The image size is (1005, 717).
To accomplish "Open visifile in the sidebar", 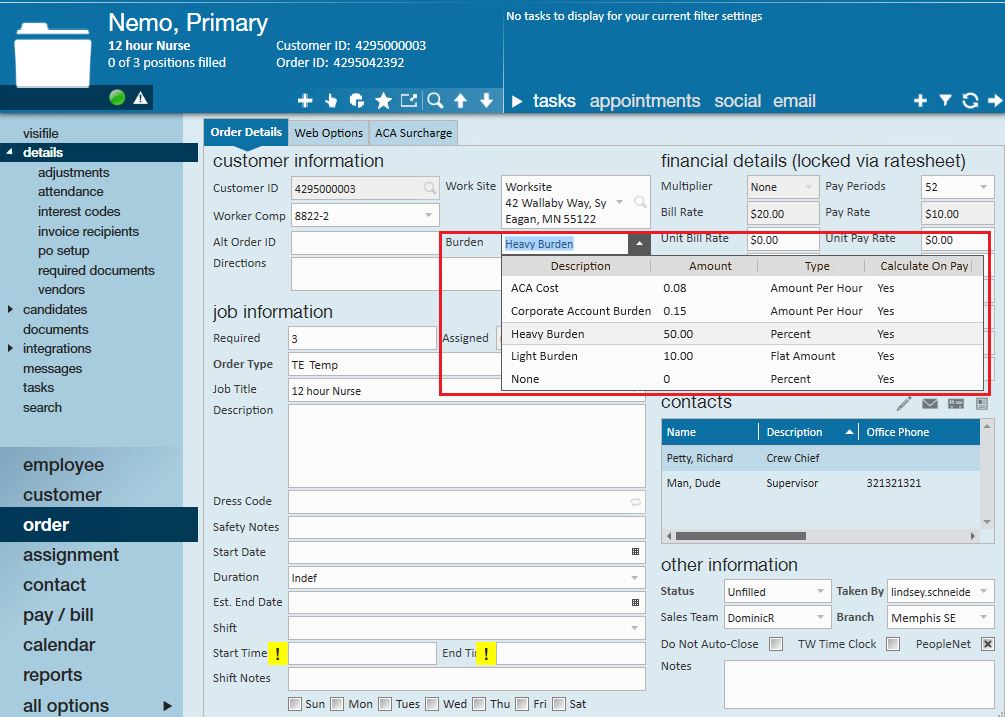I will coord(41,133).
